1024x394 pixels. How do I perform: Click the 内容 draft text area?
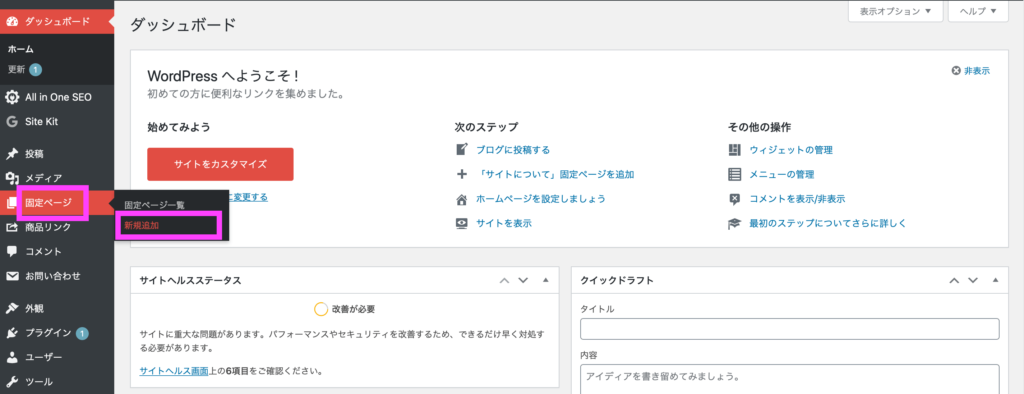790,379
